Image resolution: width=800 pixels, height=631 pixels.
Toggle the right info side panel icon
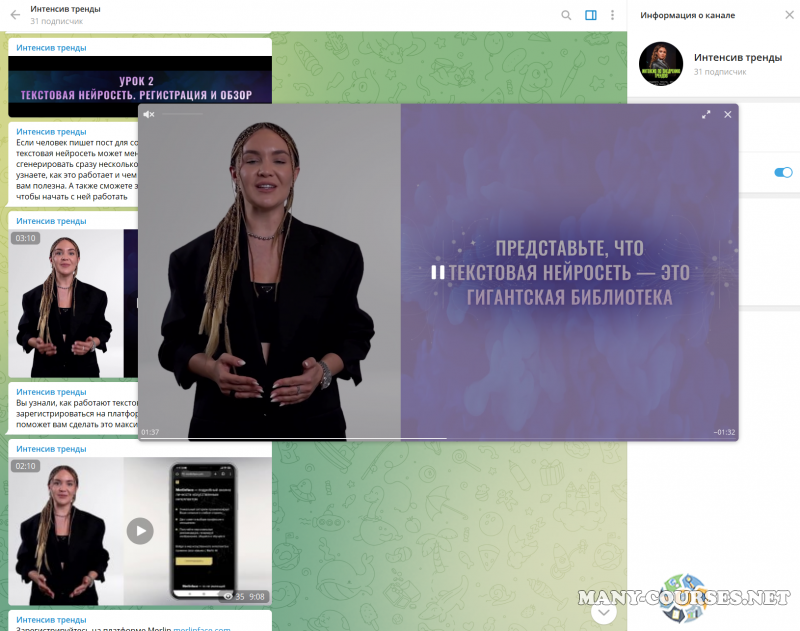[x=591, y=15]
